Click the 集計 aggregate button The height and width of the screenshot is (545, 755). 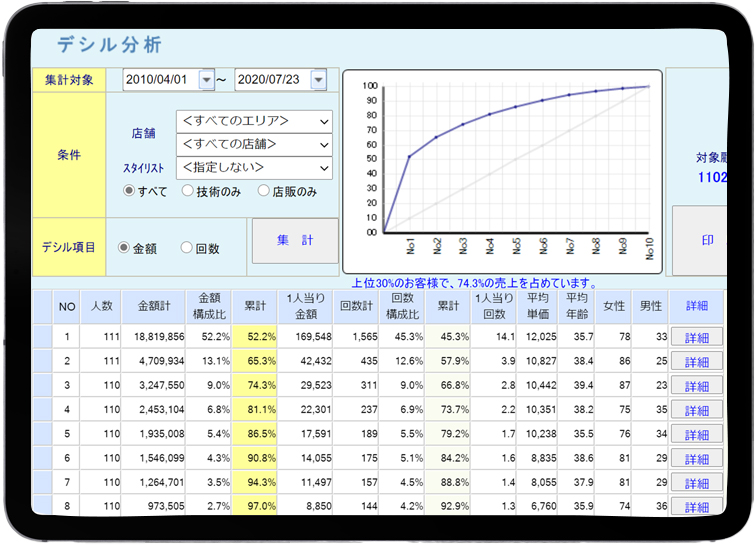(294, 241)
